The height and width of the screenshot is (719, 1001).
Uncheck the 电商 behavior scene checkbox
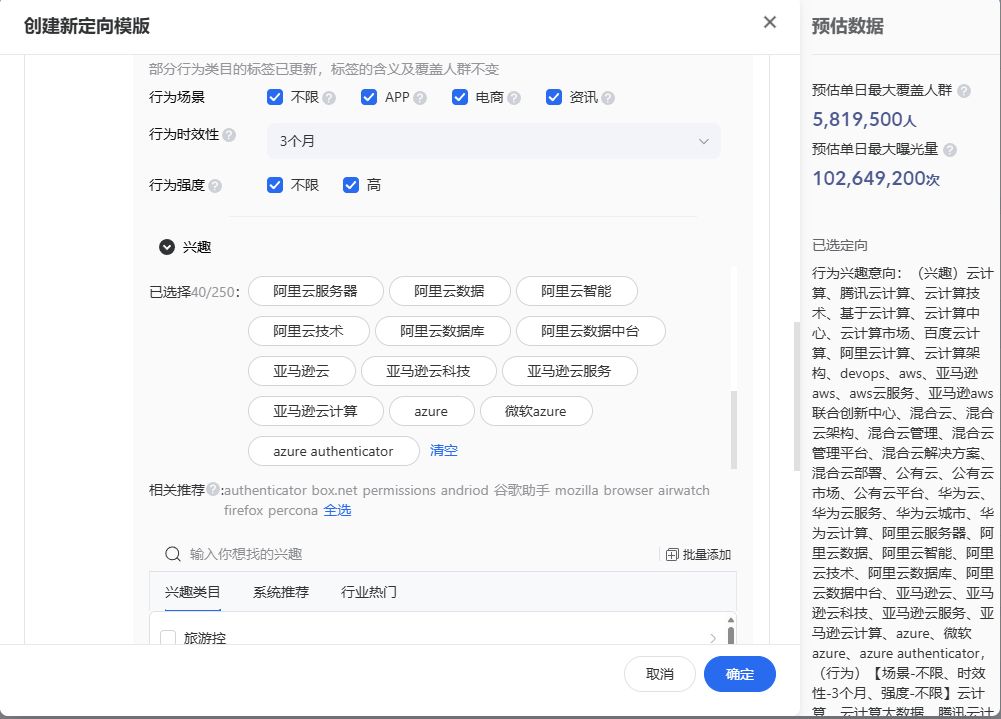coord(459,97)
